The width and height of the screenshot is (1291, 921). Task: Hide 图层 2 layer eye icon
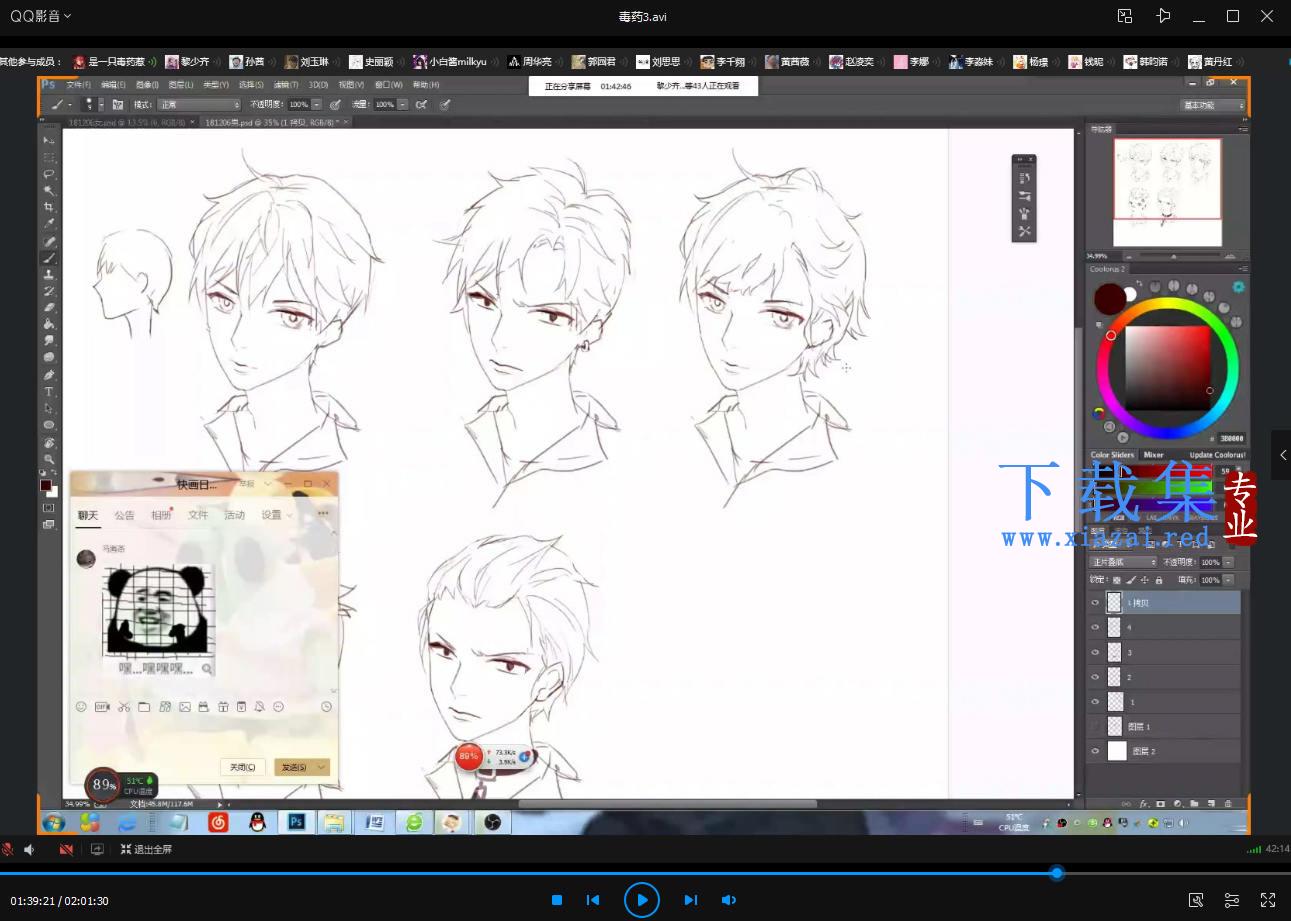point(1095,751)
